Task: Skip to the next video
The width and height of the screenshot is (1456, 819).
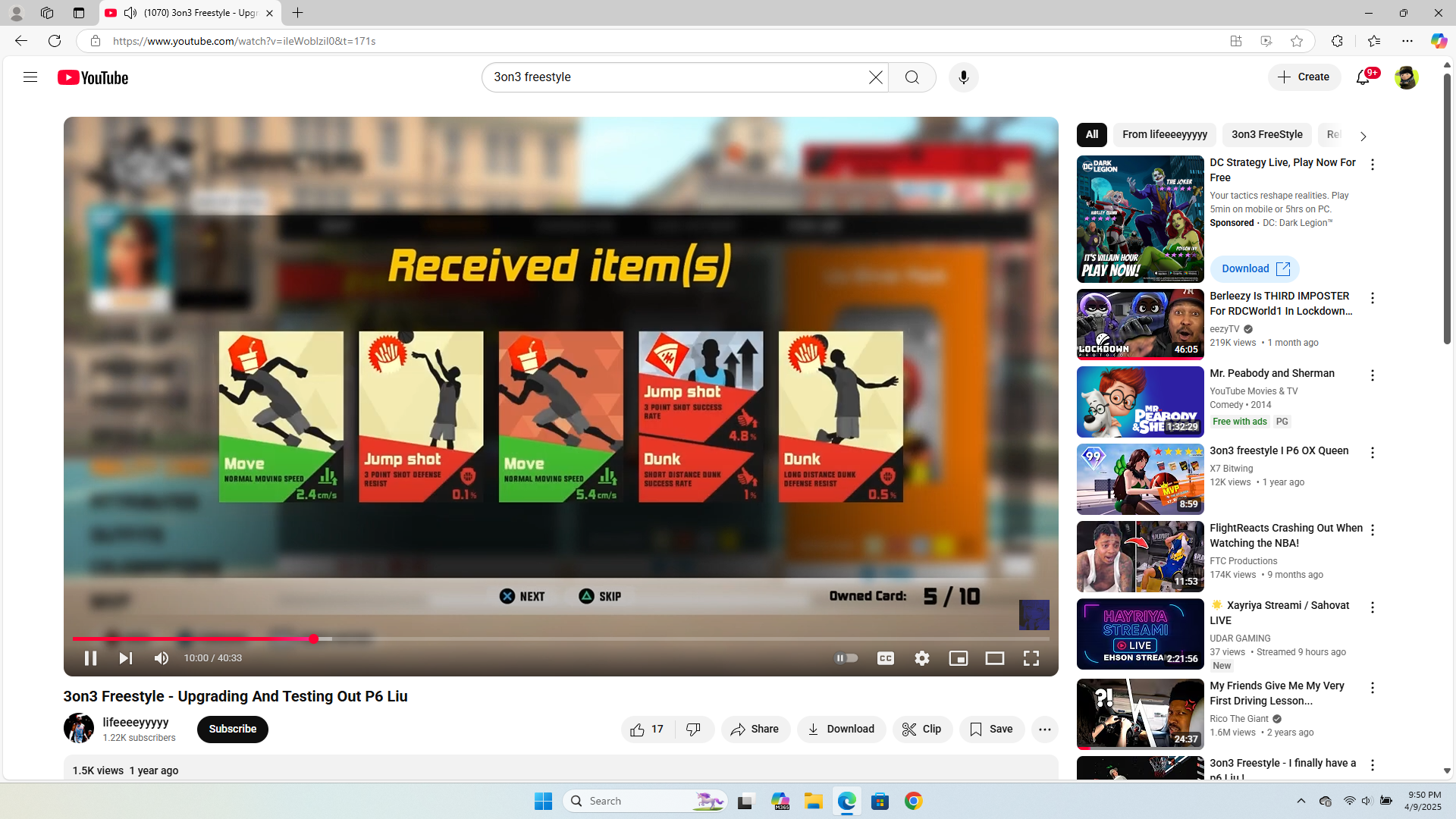Action: coord(126,658)
